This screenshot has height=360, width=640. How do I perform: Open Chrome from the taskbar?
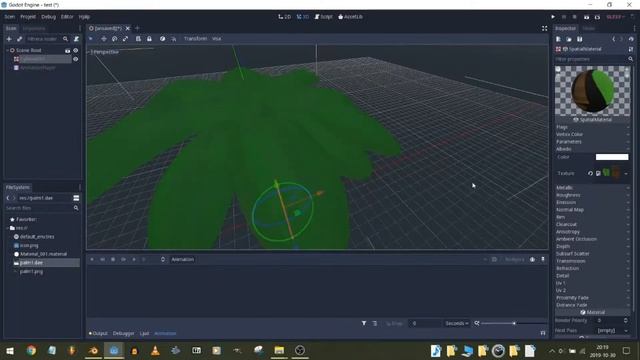pos(31,351)
